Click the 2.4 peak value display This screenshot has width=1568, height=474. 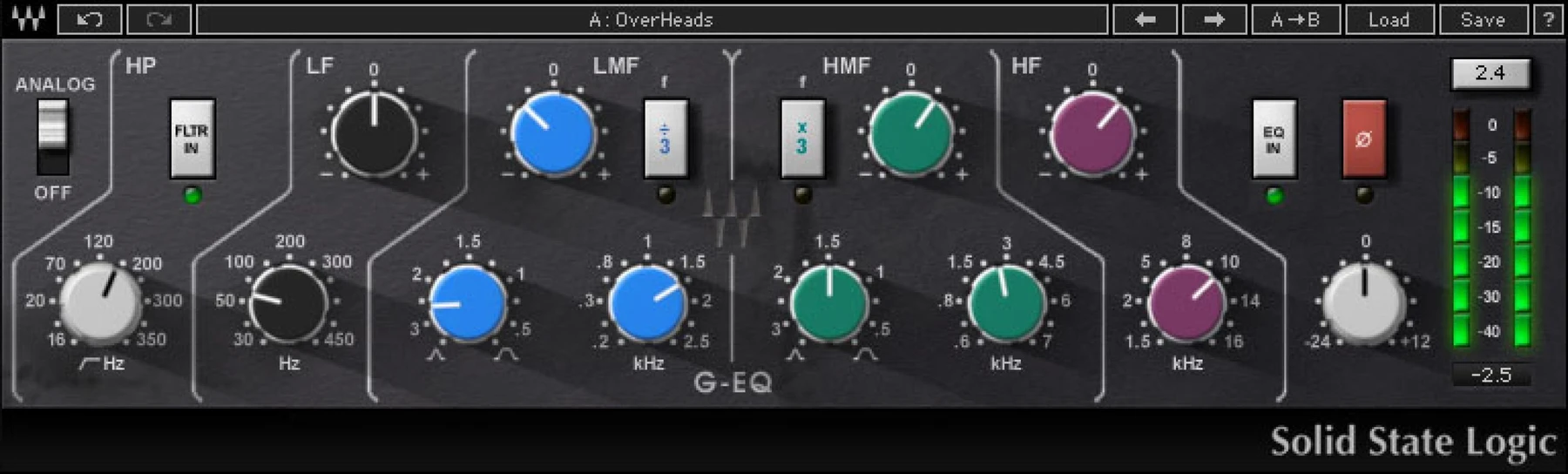(1490, 73)
